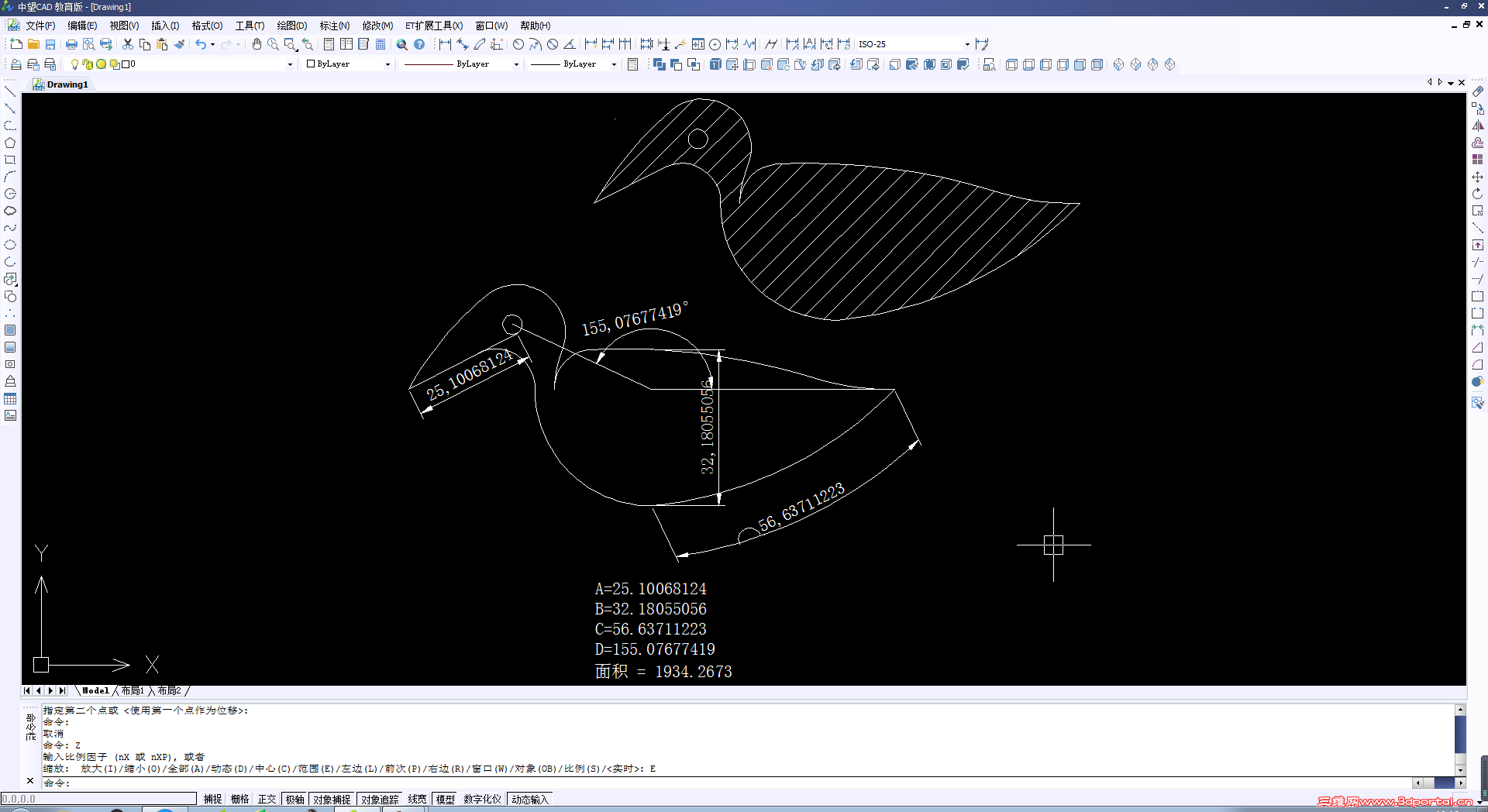Expand the ByLayer lineweight dropdown
This screenshot has width=1488, height=812.
click(x=614, y=64)
